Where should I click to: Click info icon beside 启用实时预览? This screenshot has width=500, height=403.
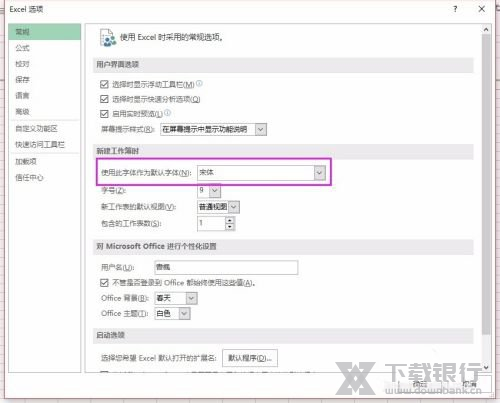167,113
